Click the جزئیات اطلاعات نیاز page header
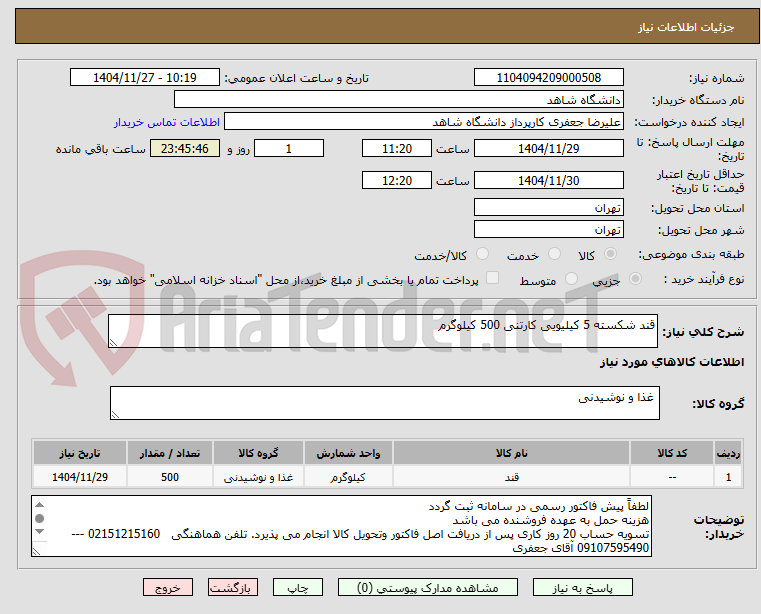761x614 pixels. click(x=387, y=27)
